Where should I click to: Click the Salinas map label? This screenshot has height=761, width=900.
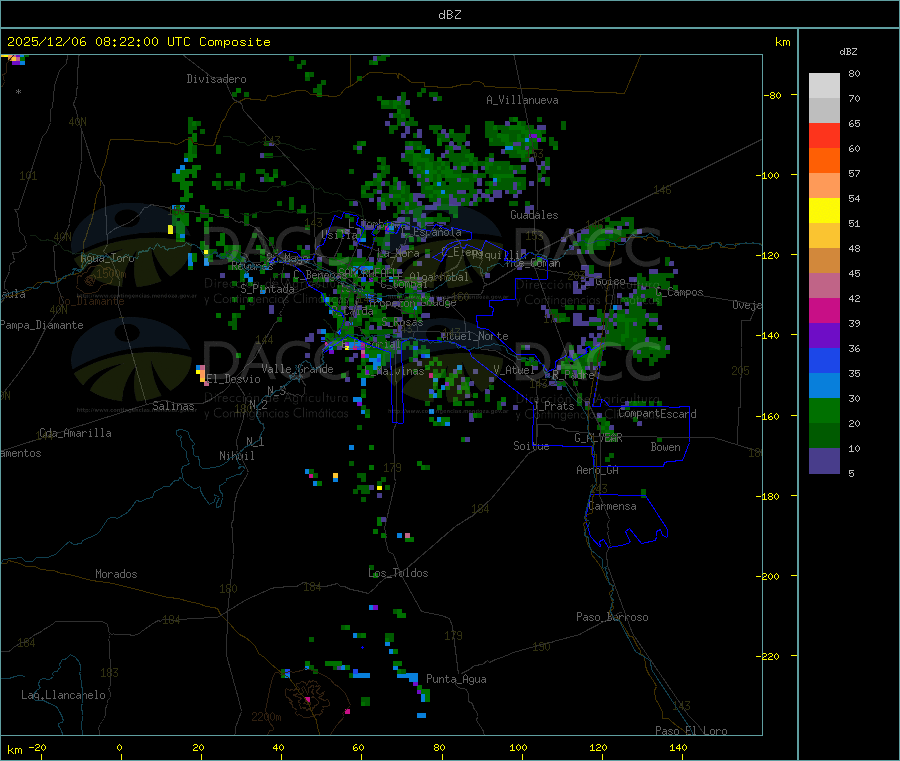click(x=173, y=406)
